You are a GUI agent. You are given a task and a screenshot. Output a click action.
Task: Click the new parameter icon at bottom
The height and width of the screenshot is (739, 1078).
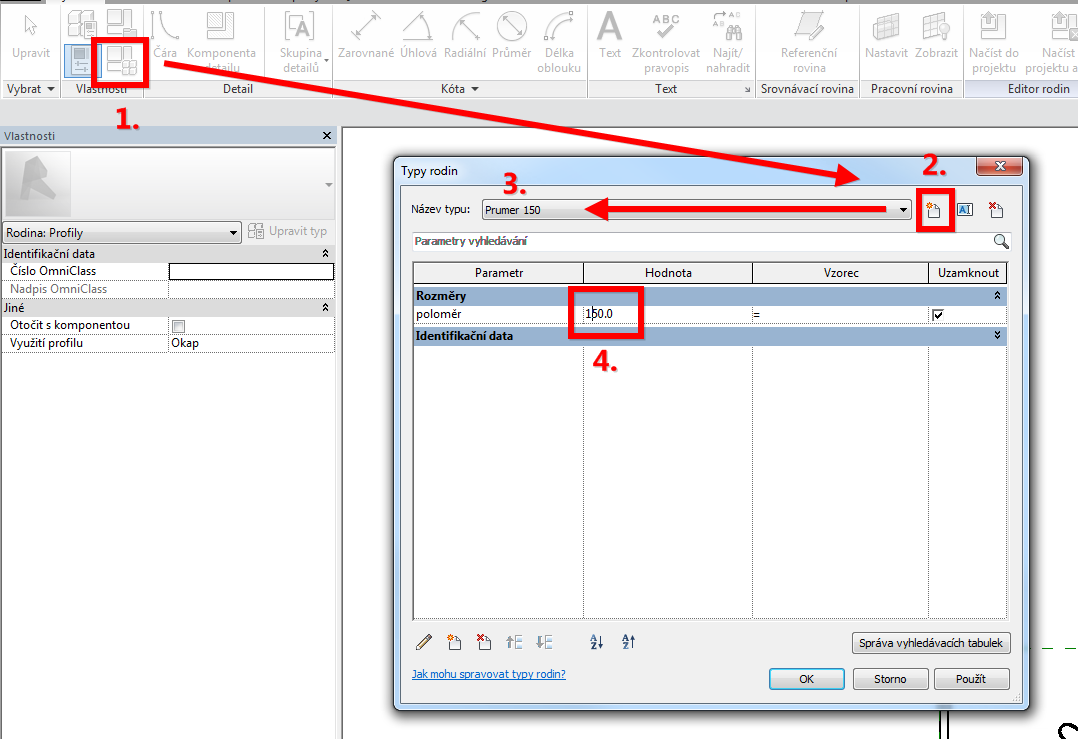454,642
